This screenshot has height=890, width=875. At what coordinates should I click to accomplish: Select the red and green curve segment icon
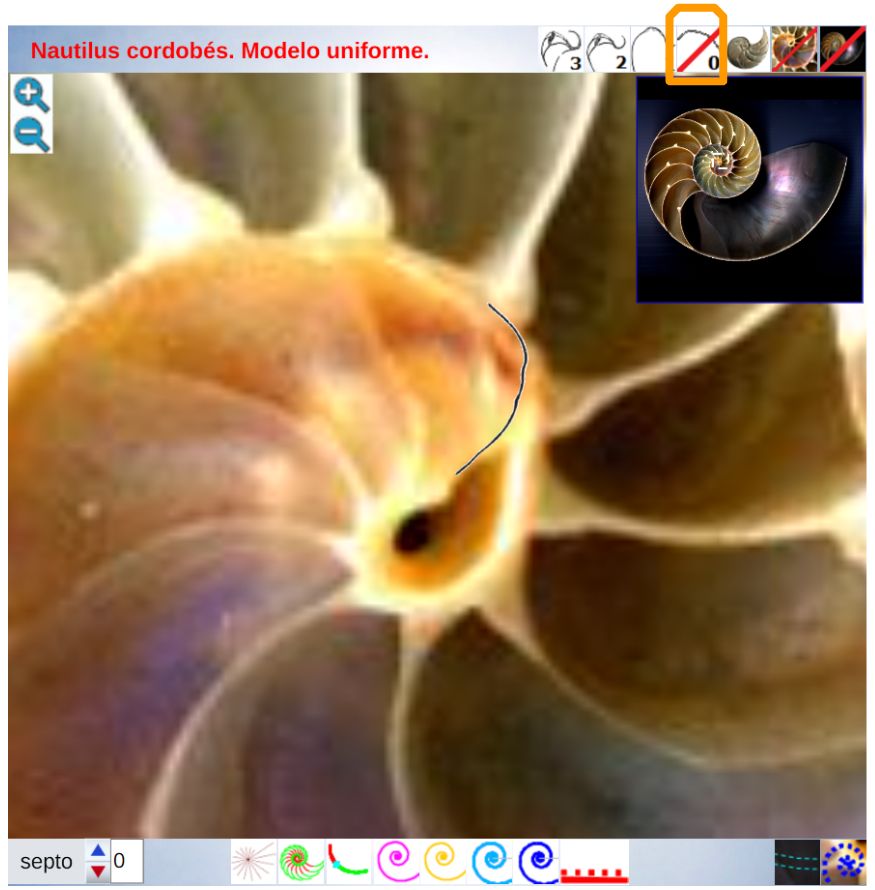347,861
